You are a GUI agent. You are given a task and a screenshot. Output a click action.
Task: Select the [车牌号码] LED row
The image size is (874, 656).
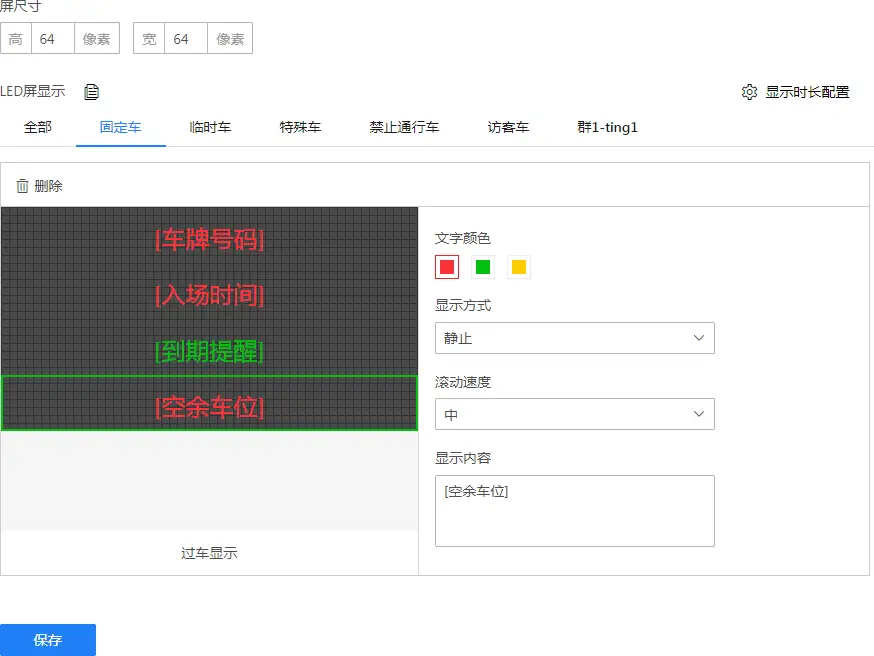tap(209, 240)
